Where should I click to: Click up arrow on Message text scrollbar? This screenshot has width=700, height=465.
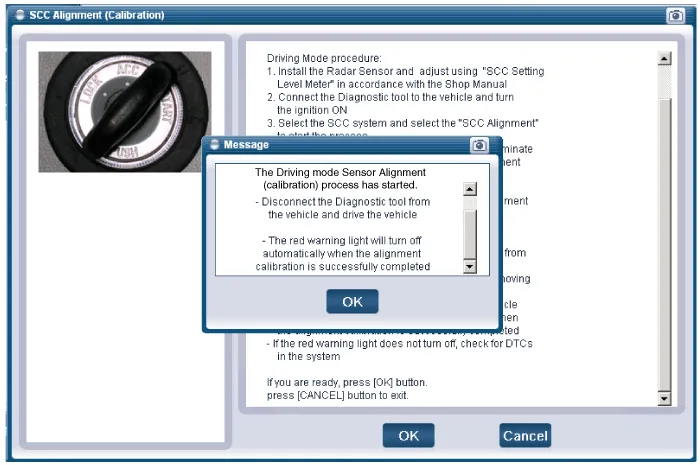click(470, 189)
